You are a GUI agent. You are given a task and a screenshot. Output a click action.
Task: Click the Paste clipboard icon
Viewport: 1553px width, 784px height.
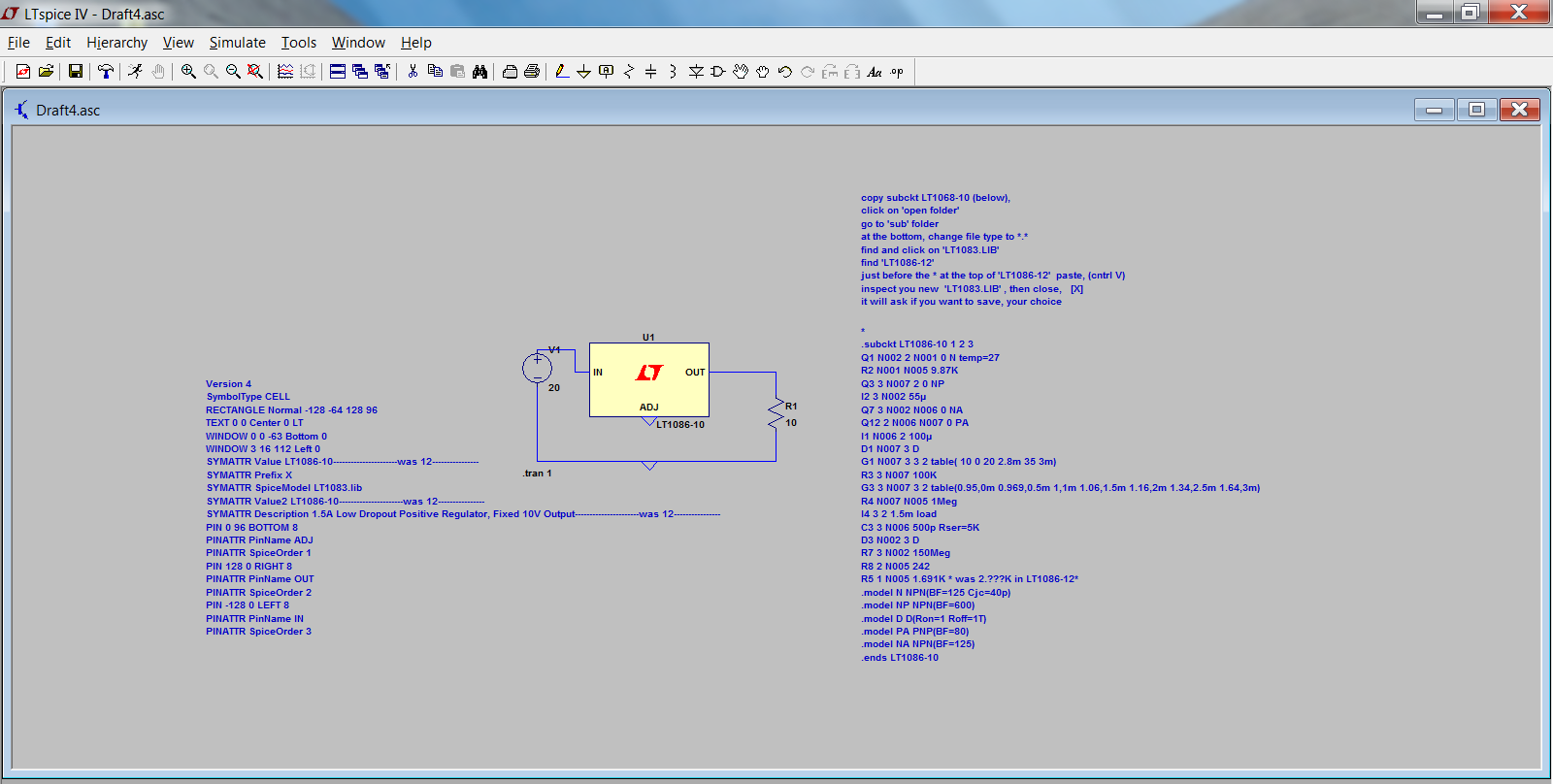[457, 72]
